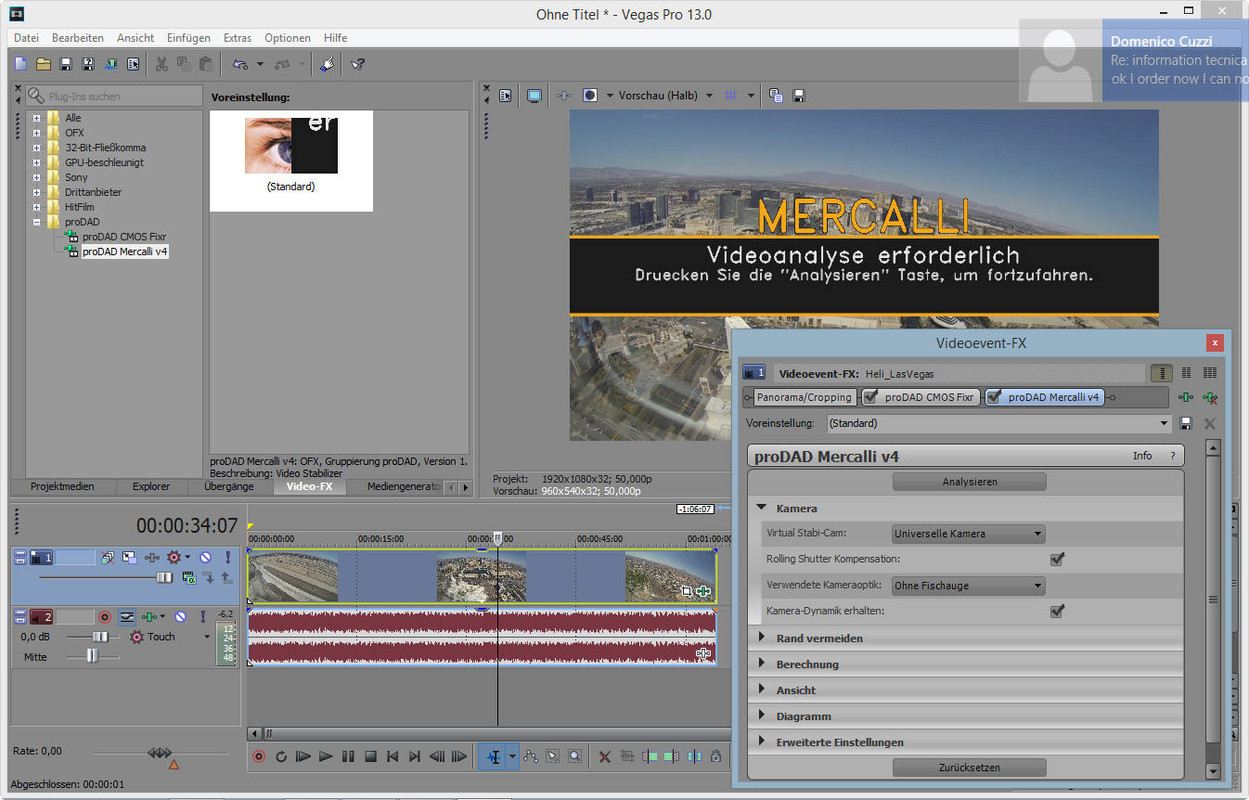Viewport: 1249px width, 800px height.
Task: Select the Normal Edit tool
Action: [x=493, y=757]
